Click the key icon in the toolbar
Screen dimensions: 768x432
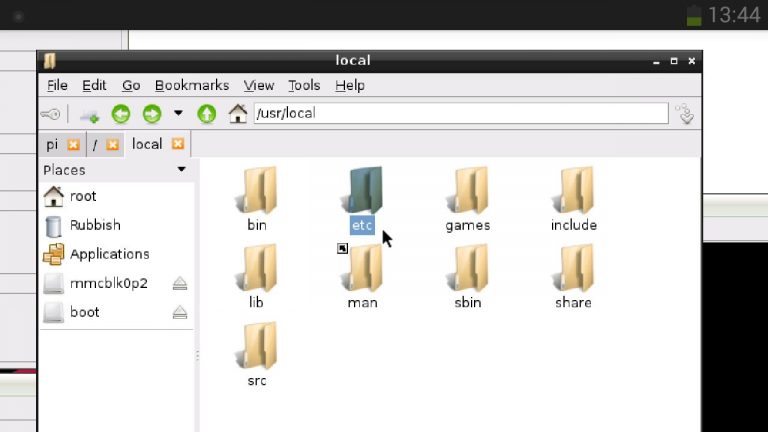point(50,114)
